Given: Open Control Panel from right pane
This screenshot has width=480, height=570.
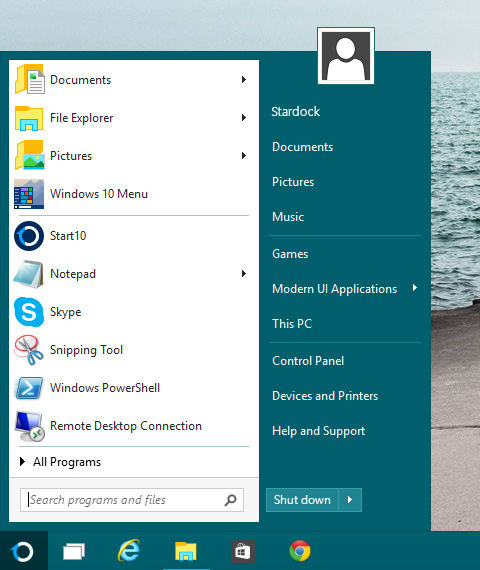Looking at the screenshot, I should coord(308,361).
